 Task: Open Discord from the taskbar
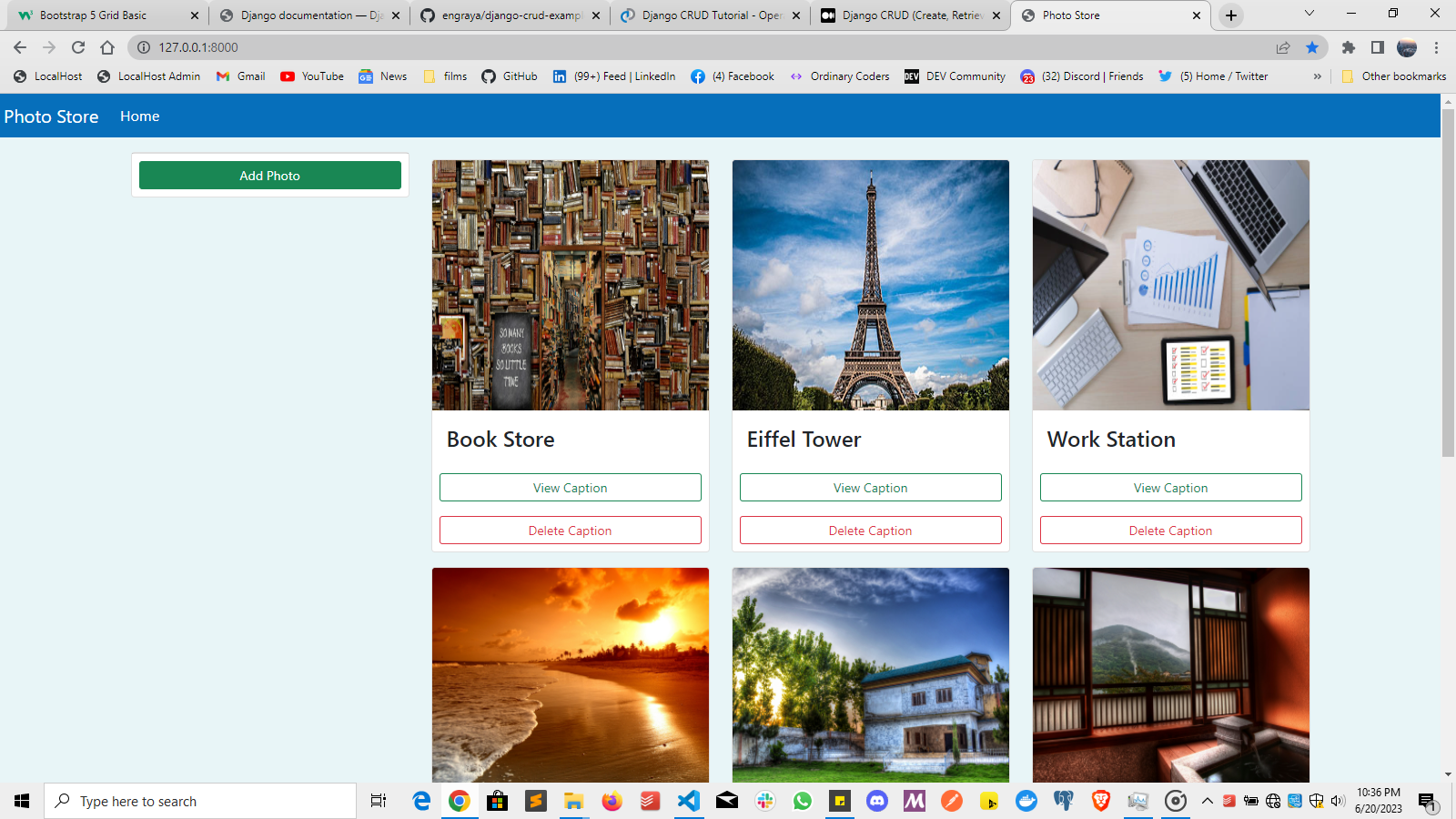pos(876,801)
